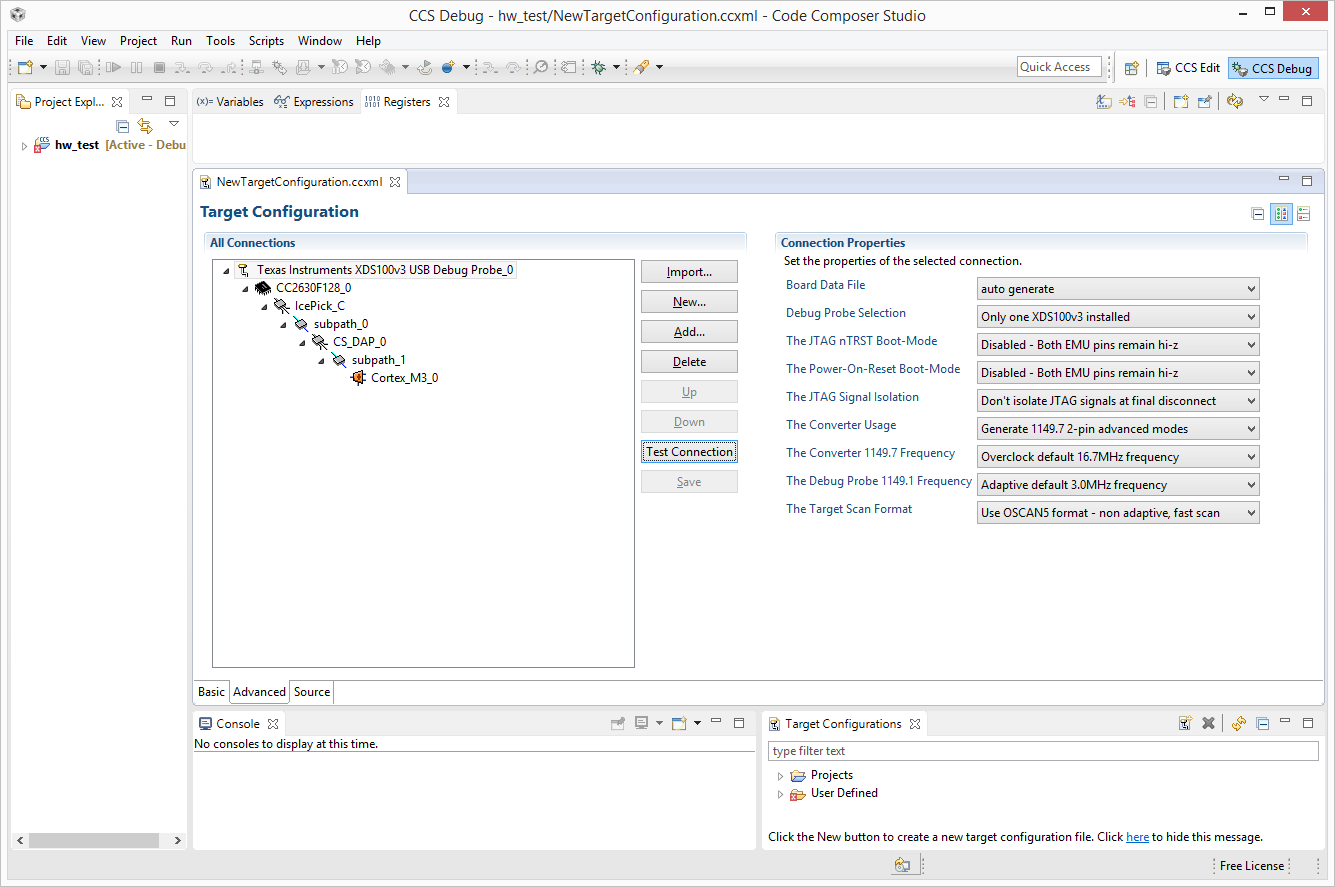Click the Quick Access input field
Screen dimensions: 1335x887
[1059, 67]
